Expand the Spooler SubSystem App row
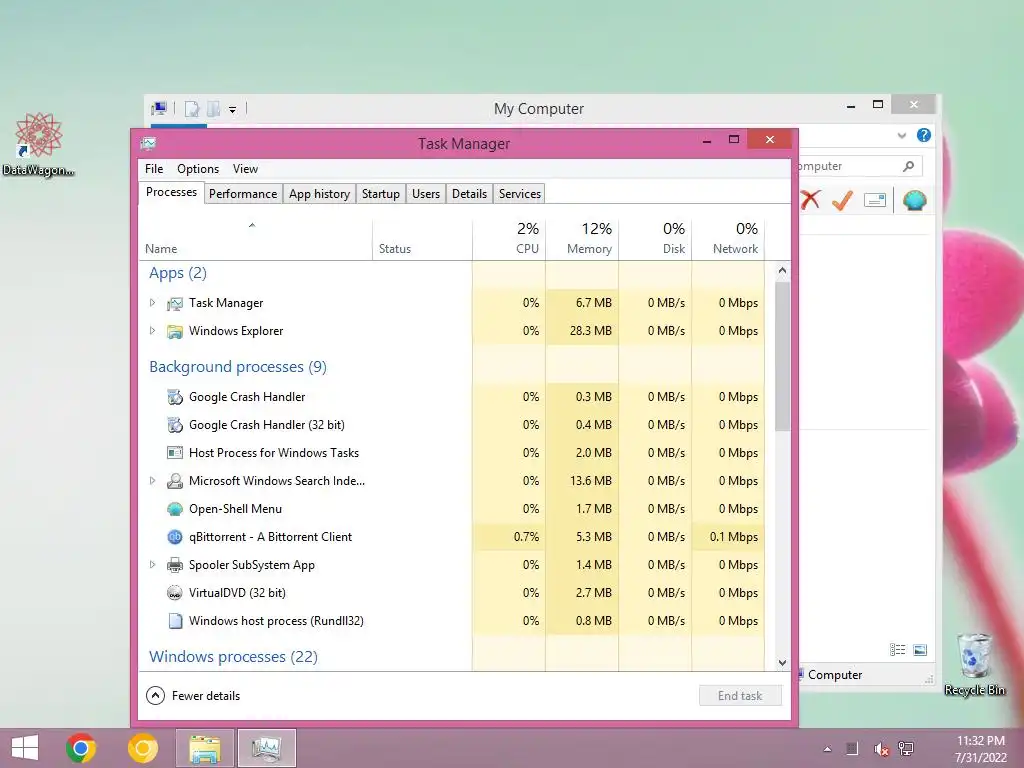Viewport: 1024px width, 768px height. [x=152, y=564]
